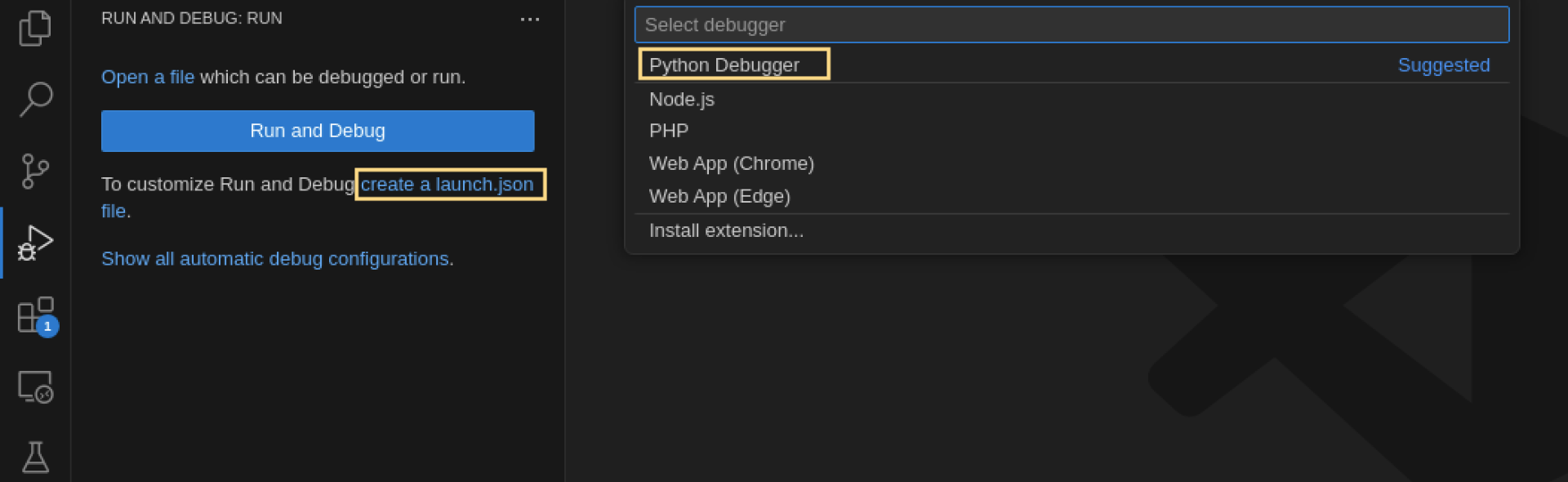The image size is (1568, 482).
Task: Open the Source Control icon
Action: point(35,172)
